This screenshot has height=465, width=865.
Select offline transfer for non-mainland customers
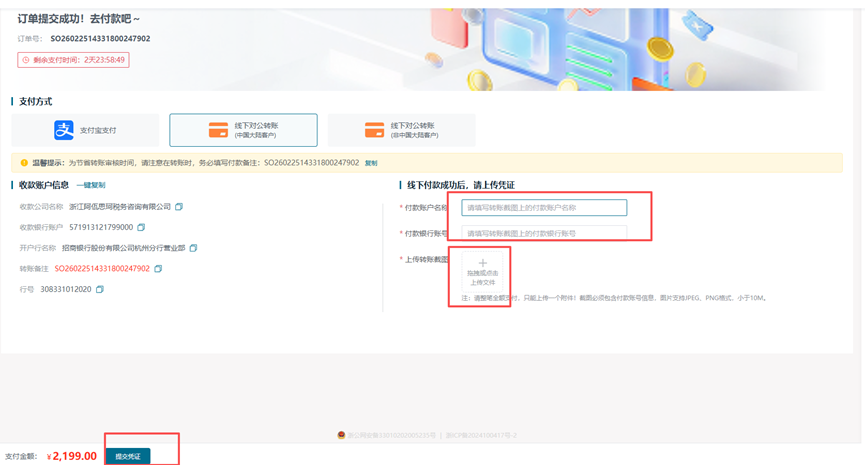click(x=401, y=130)
